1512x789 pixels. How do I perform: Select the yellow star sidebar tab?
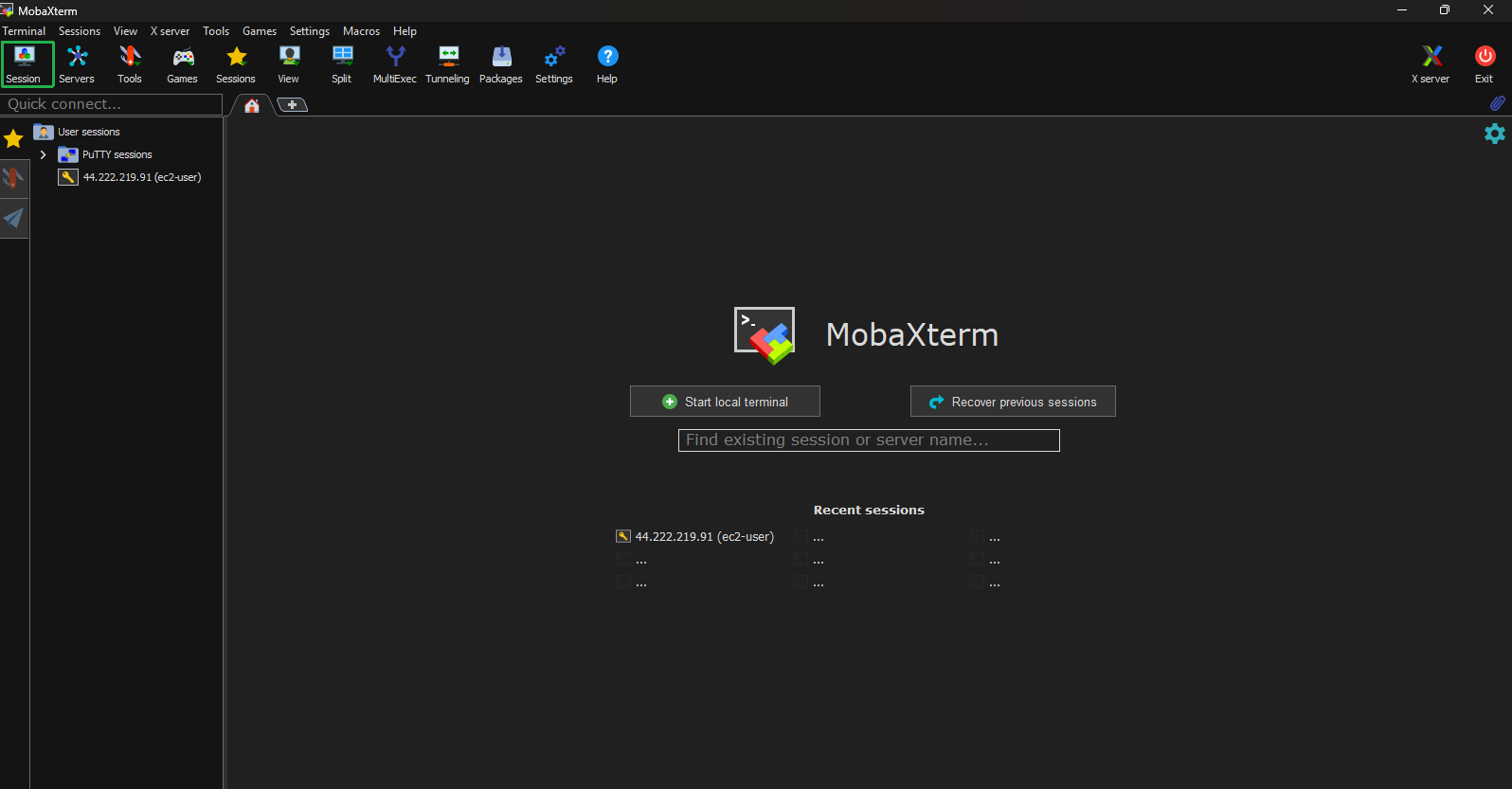[13, 139]
